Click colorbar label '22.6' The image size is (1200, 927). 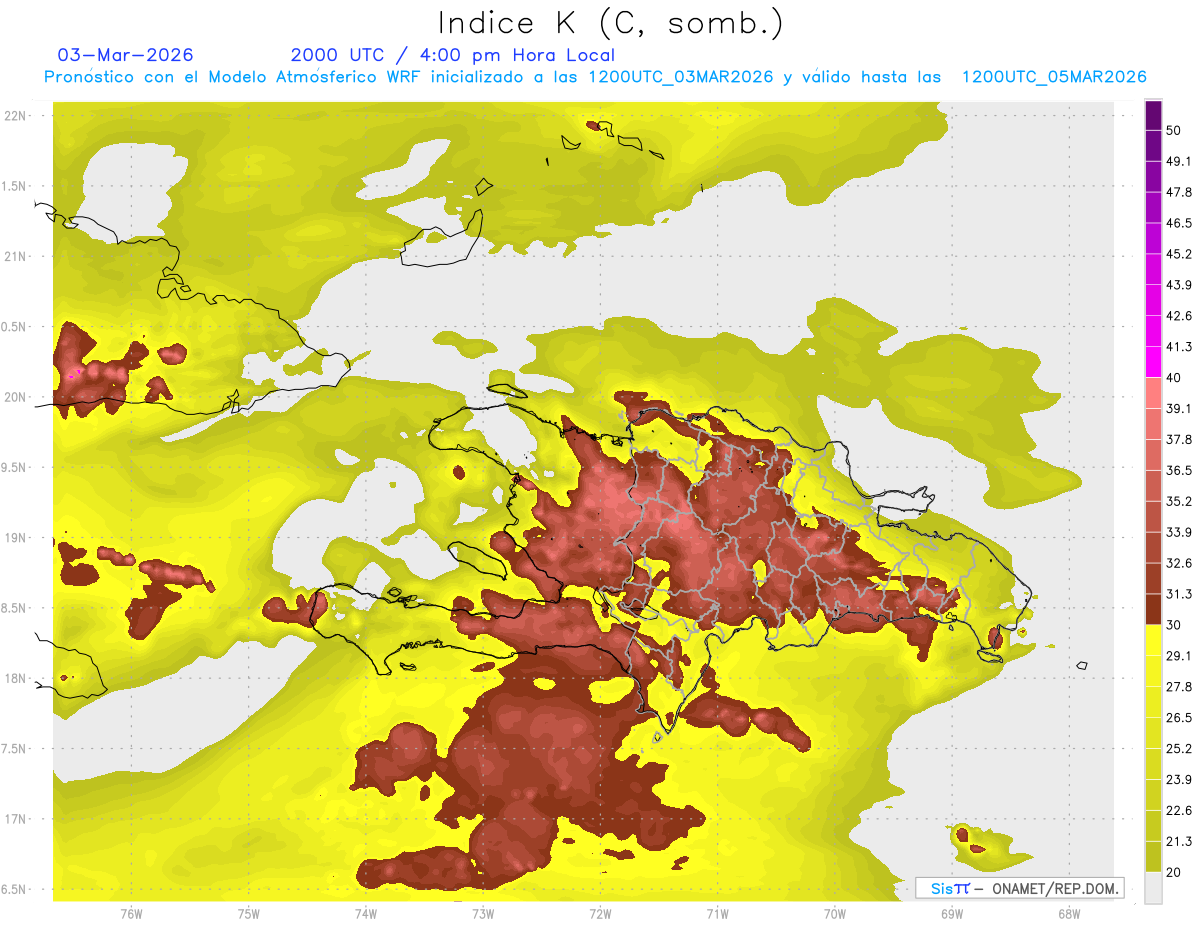pyautogui.click(x=1179, y=811)
